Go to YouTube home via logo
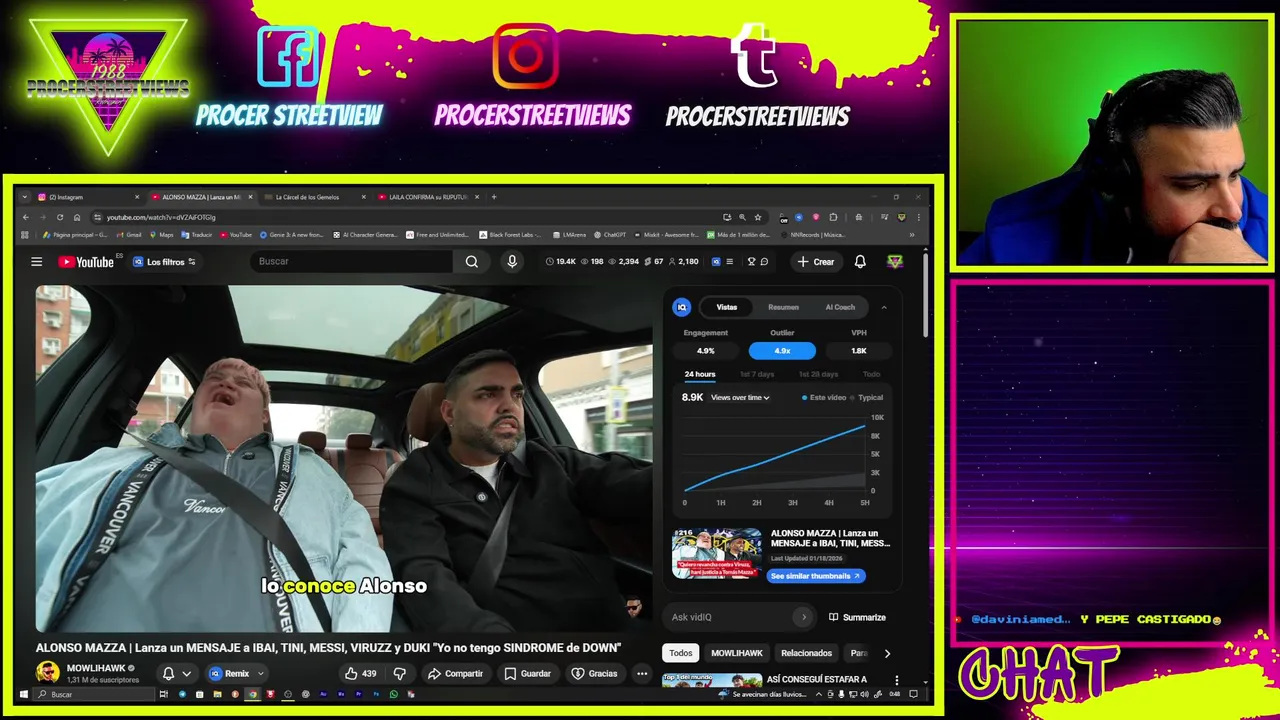The image size is (1280, 720). (x=86, y=262)
